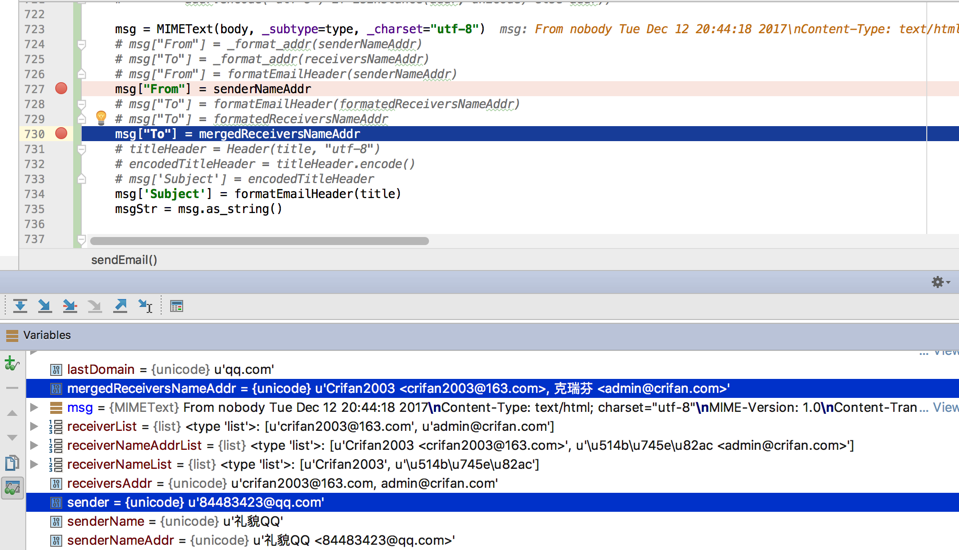Add a new watch with the plus-glasses icon
The width and height of the screenshot is (959, 550).
pyautogui.click(x=12, y=363)
